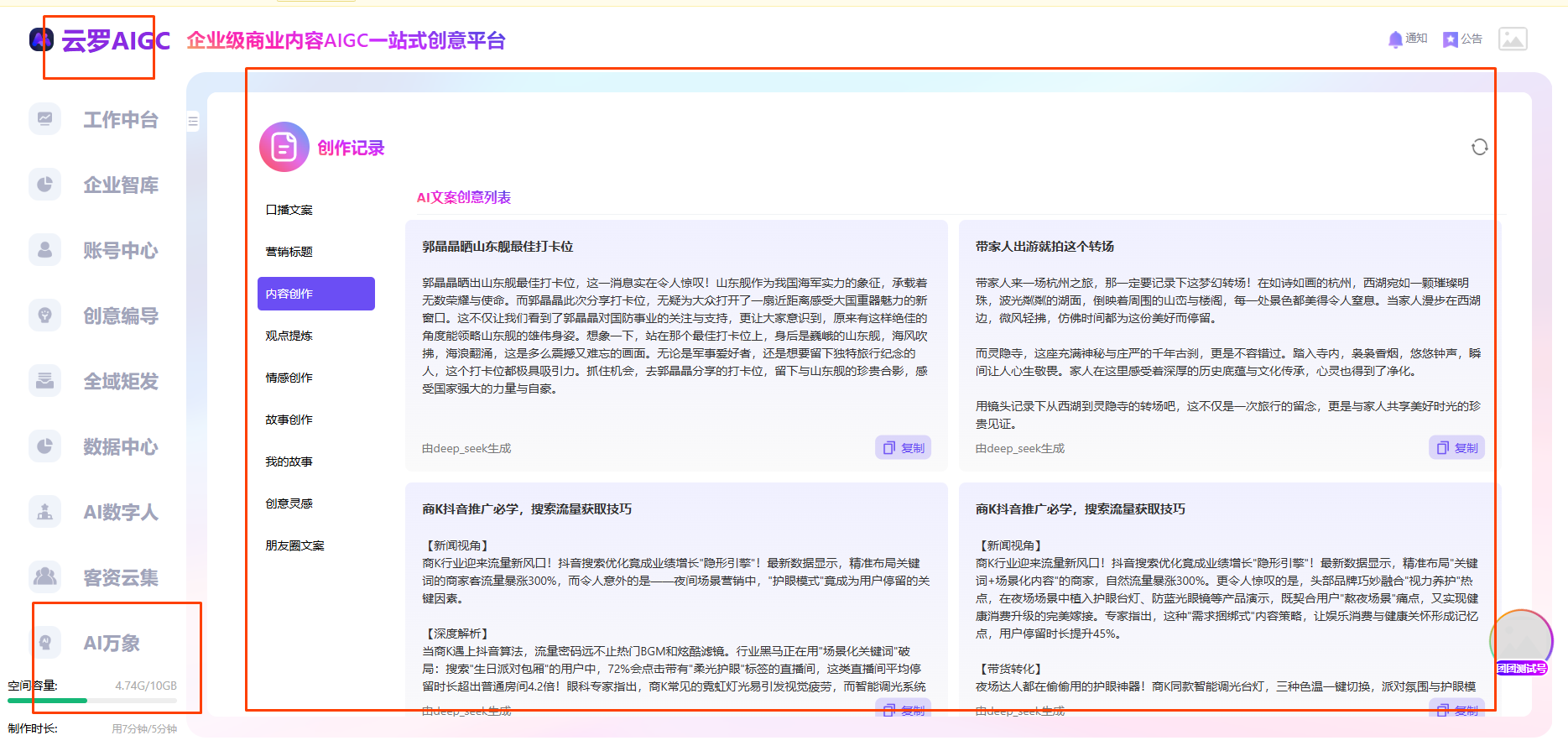Click the 工作中台 sidebar icon
The image size is (1568, 751).
click(45, 119)
